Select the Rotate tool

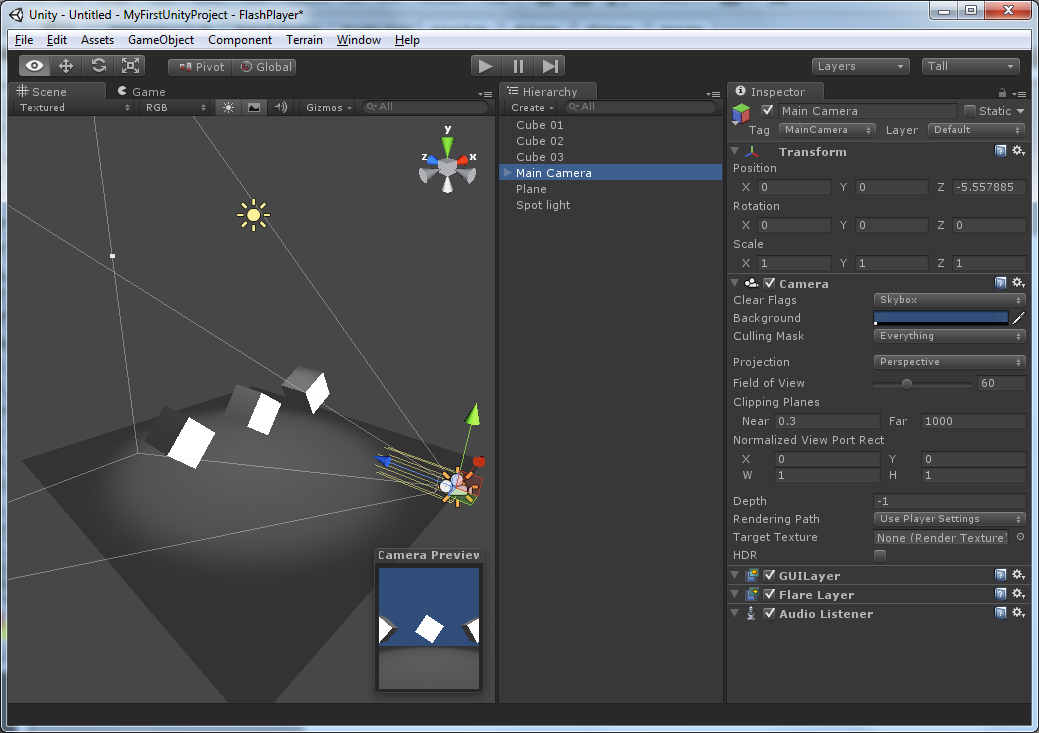(98, 66)
